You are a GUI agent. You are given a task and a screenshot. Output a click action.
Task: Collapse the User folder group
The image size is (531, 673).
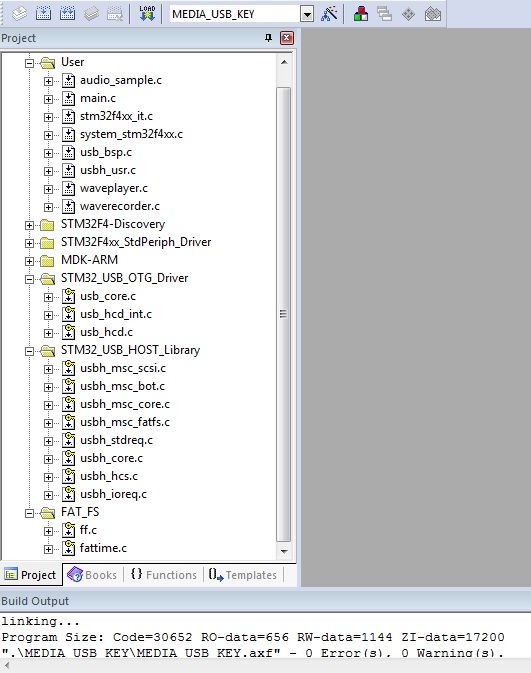(29, 63)
